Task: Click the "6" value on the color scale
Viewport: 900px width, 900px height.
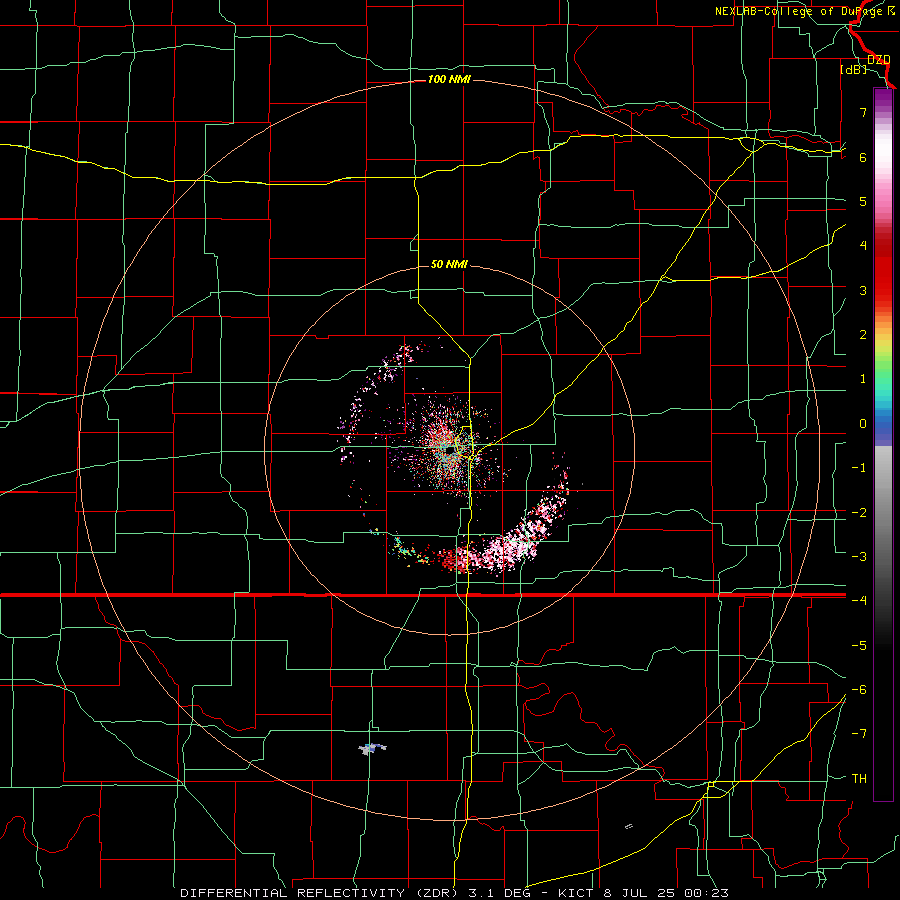Action: pyautogui.click(x=863, y=157)
